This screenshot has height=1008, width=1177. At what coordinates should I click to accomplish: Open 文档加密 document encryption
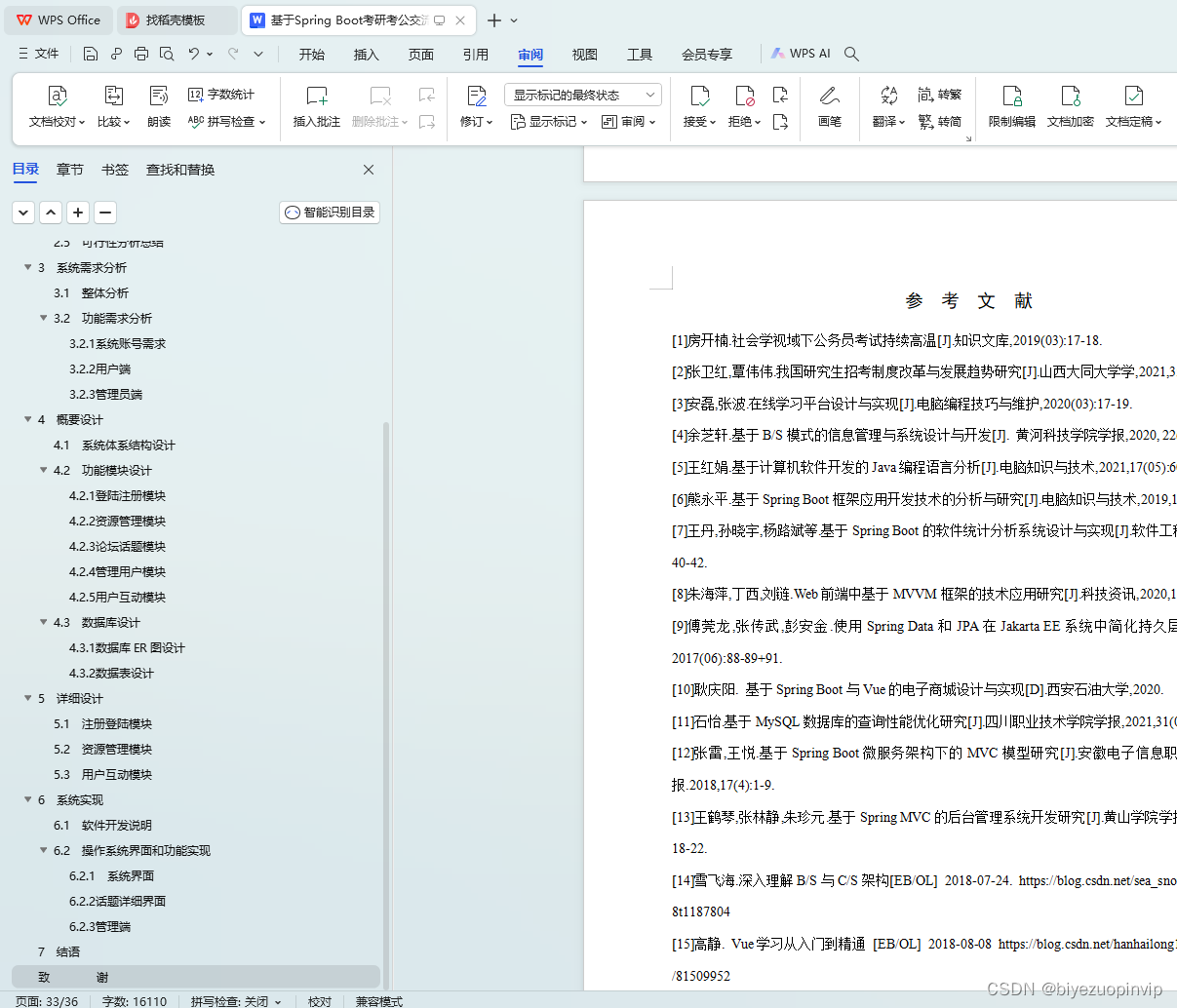tap(1071, 107)
